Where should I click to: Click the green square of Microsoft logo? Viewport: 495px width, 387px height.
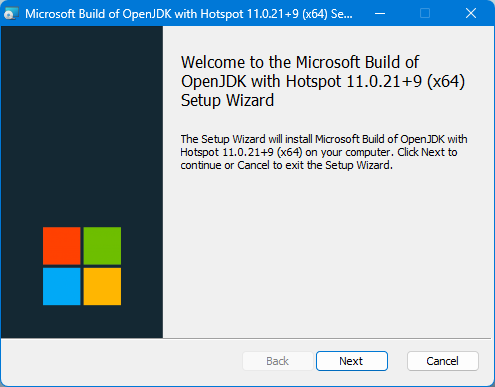[102, 246]
